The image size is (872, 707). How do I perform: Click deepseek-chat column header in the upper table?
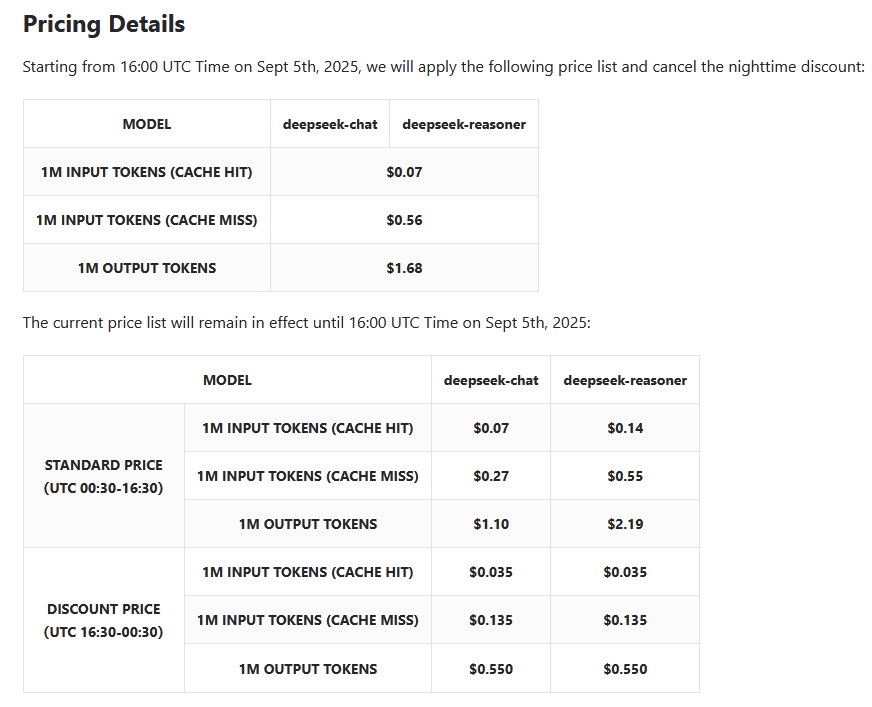pos(330,124)
